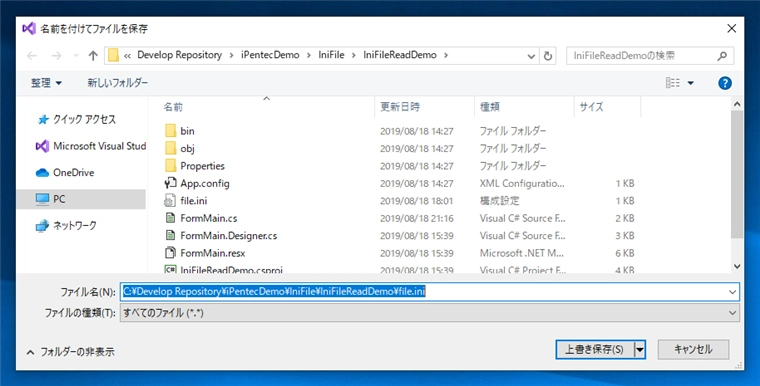Collapse folders with フォルダーの非表示
760x386 pixels.
(x=71, y=352)
